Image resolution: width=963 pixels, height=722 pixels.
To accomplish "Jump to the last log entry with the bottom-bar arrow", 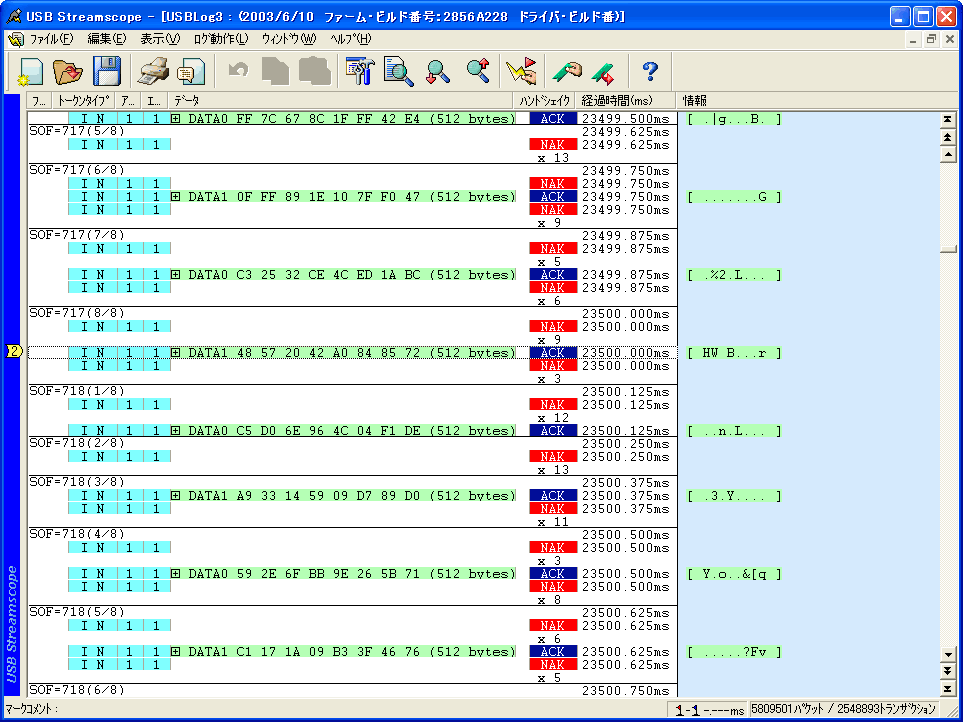I will 948,689.
